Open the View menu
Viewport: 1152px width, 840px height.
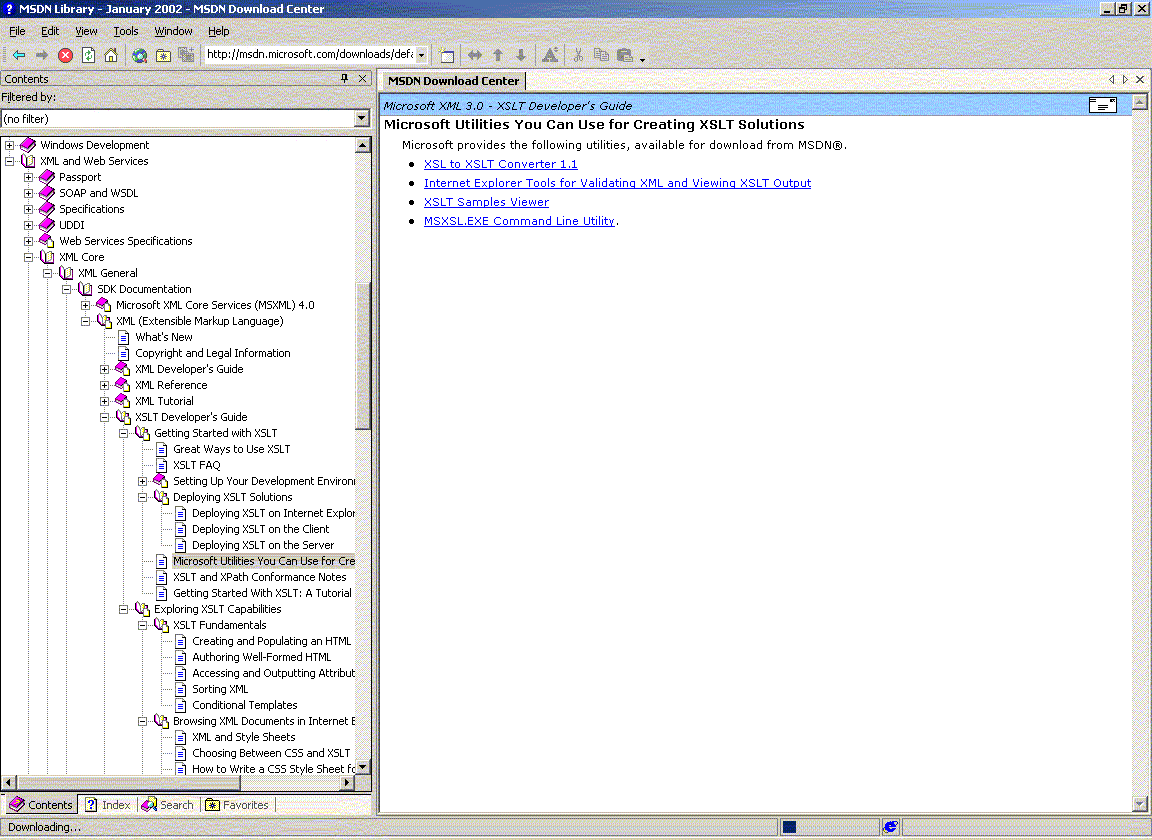pos(86,31)
